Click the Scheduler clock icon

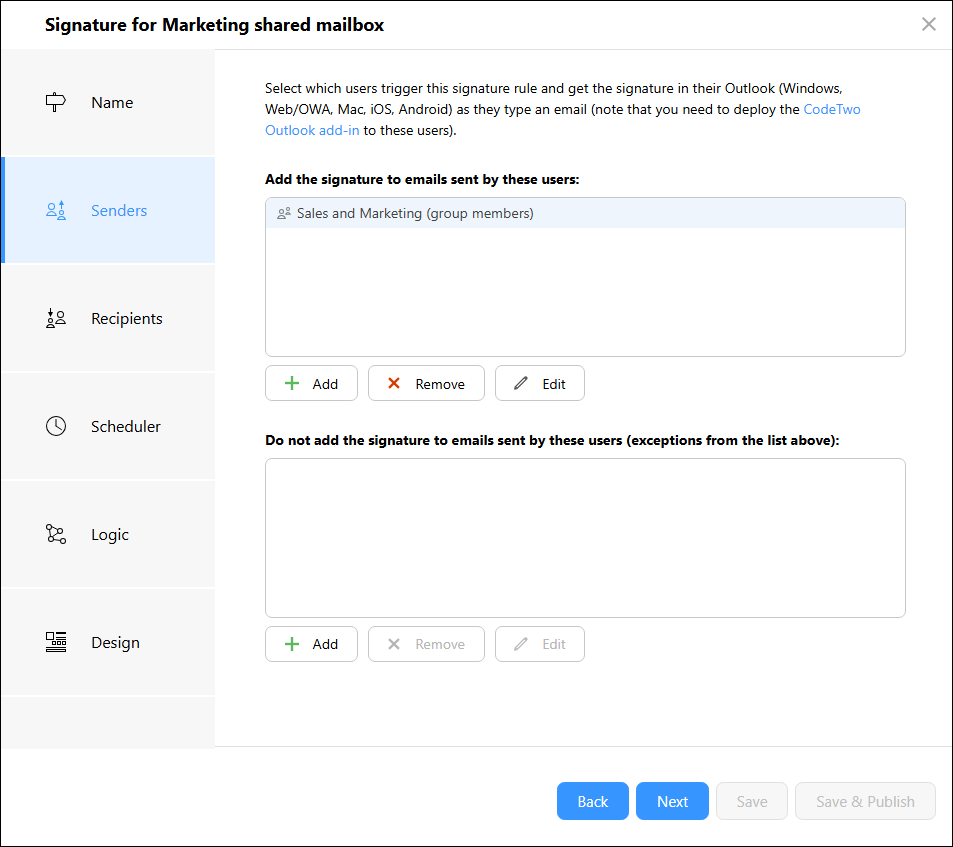[56, 426]
